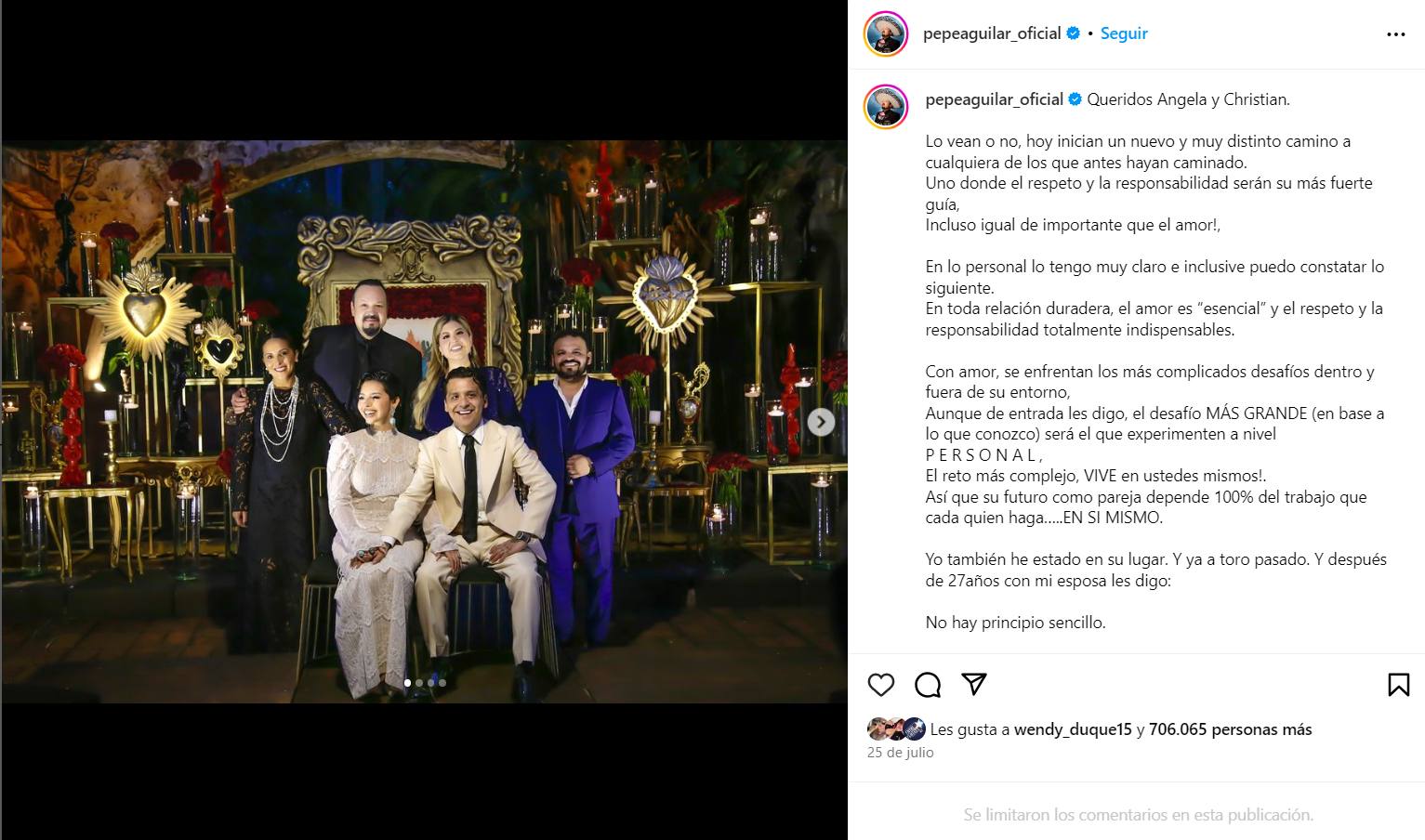Save the post with the bookmark icon
Screen dimensions: 1425x840
(x=1398, y=685)
